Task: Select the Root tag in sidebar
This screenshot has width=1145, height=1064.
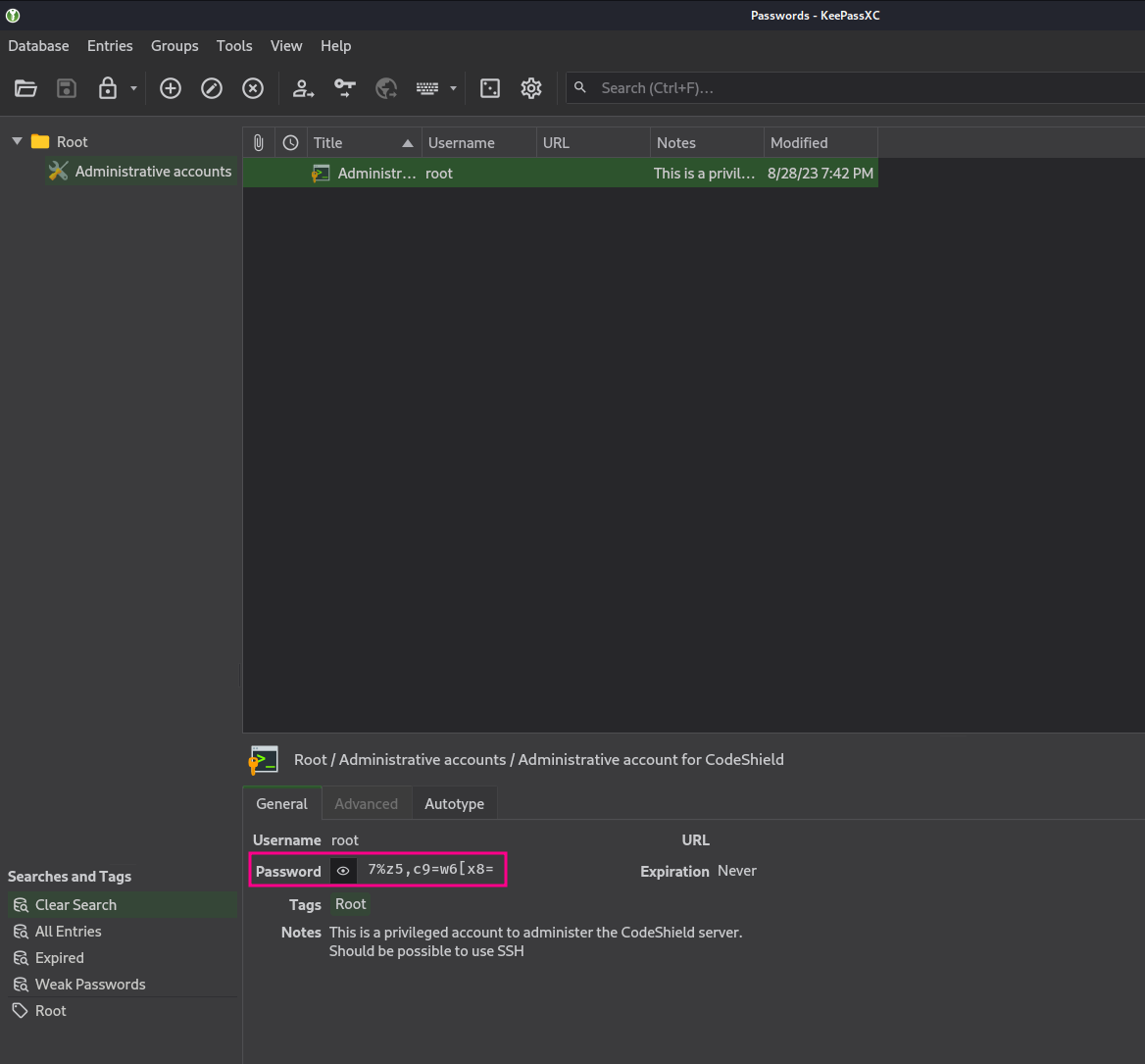Action: click(x=122, y=1011)
